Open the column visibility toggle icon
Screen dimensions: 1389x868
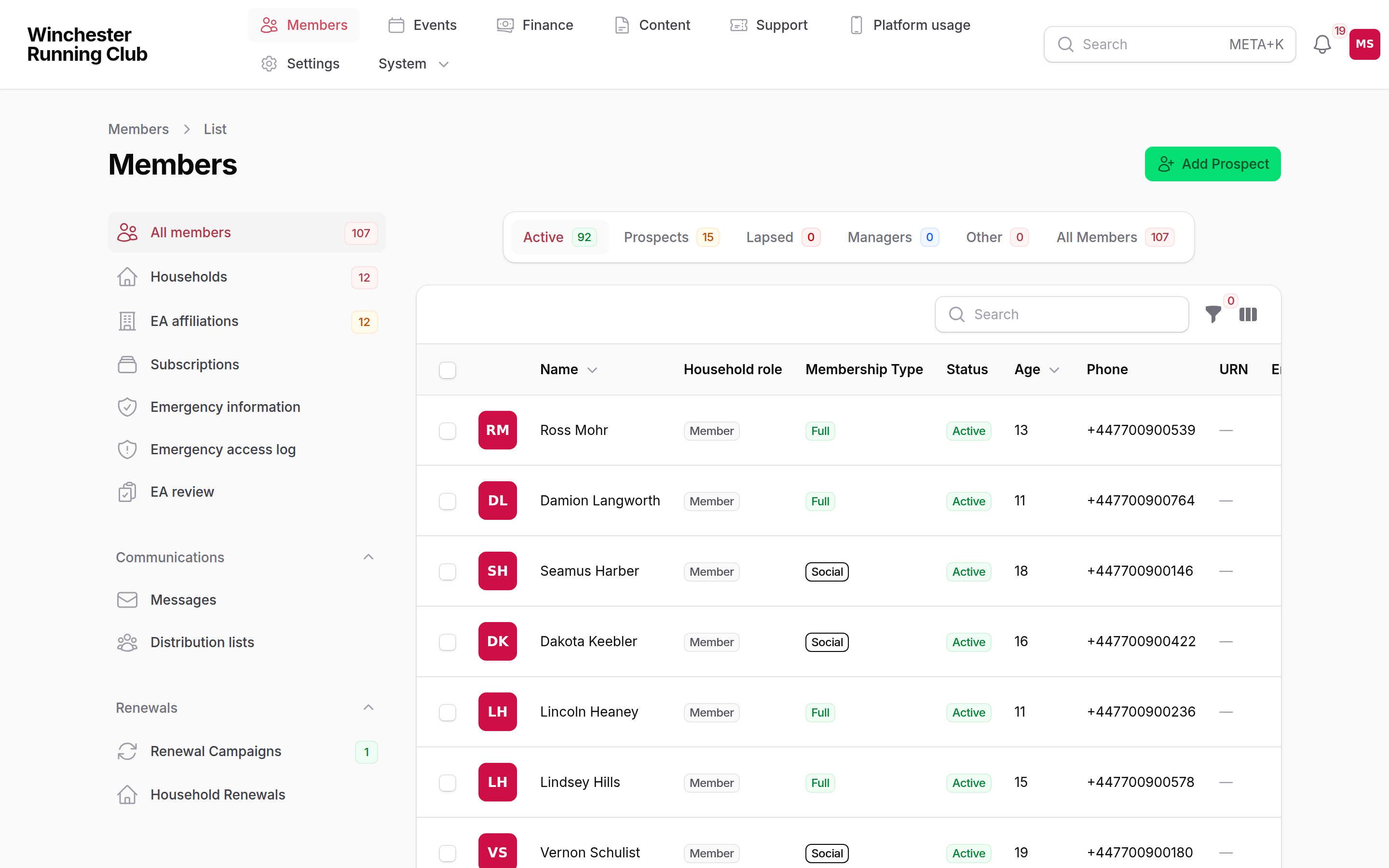click(1248, 314)
